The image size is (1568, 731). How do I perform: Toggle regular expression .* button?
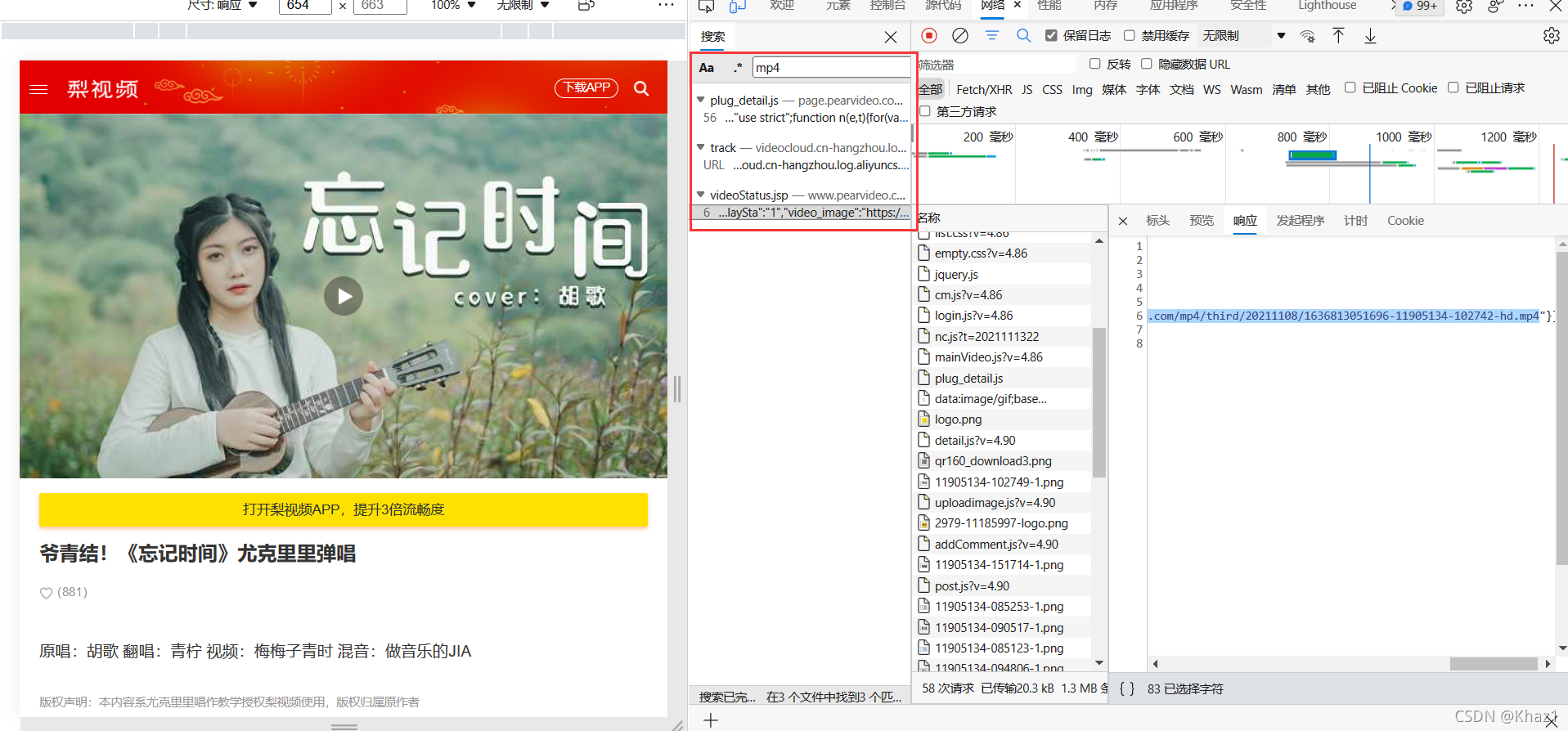[x=738, y=68]
